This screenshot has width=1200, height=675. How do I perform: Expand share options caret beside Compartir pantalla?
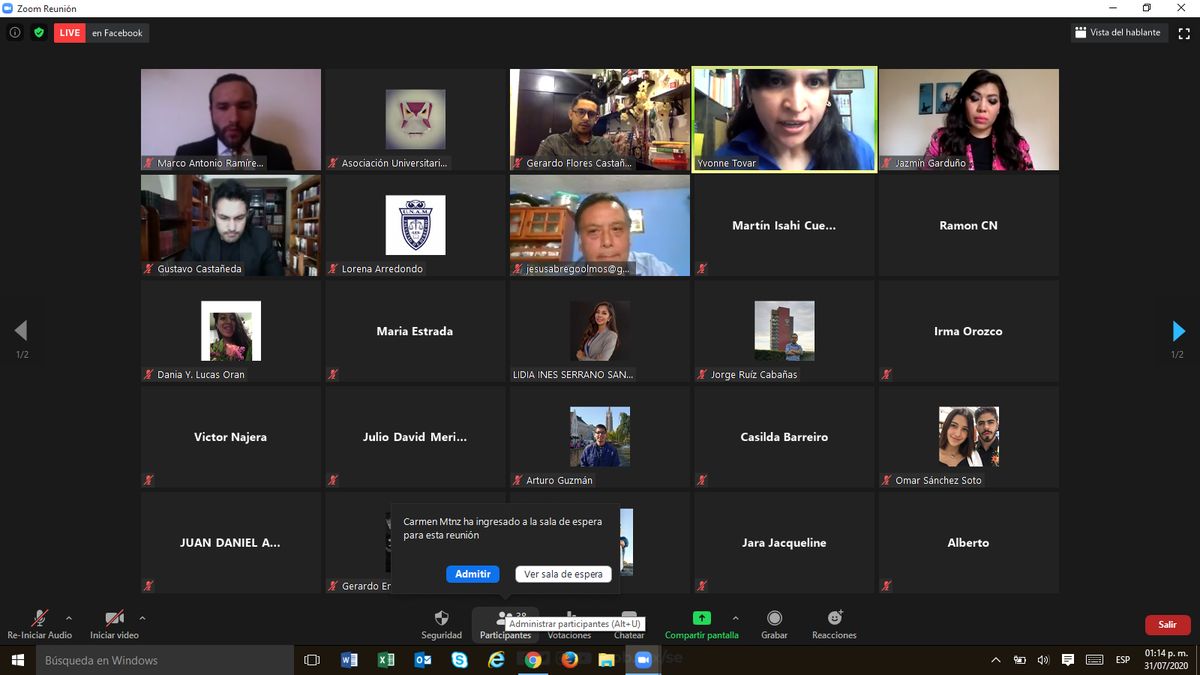(736, 618)
